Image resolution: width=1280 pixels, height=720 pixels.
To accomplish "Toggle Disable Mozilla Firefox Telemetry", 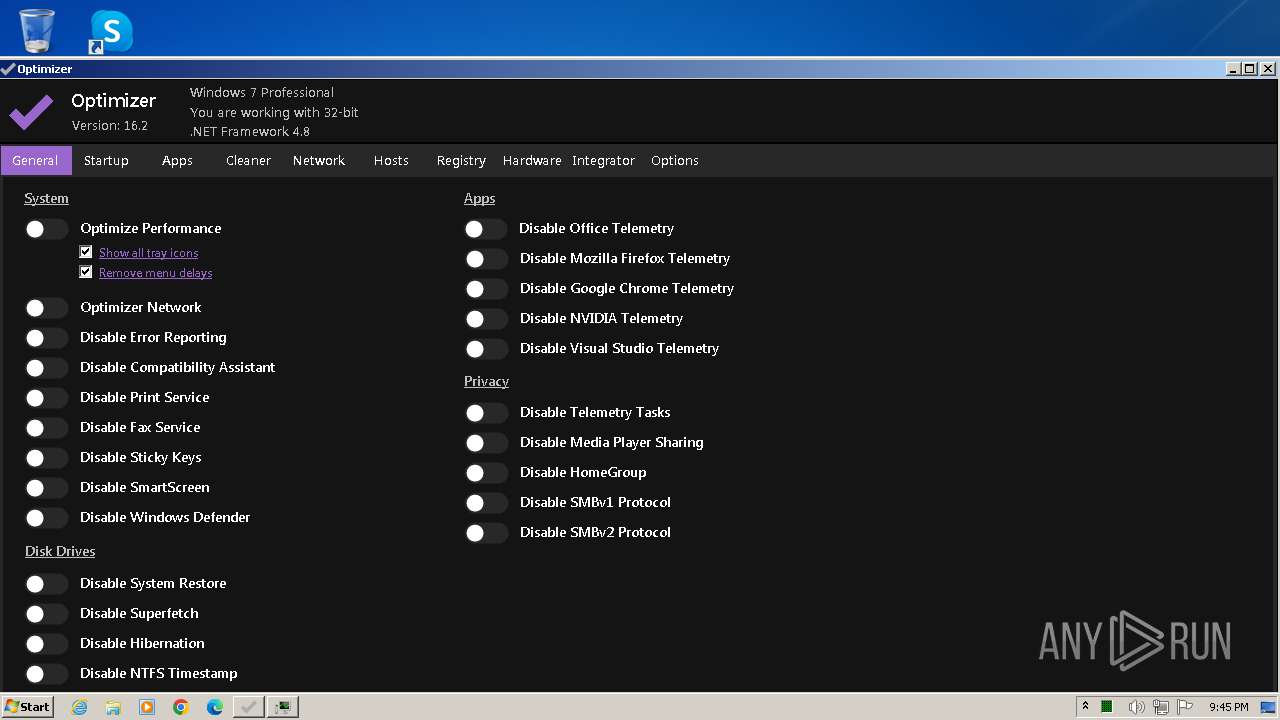I will [x=486, y=259].
